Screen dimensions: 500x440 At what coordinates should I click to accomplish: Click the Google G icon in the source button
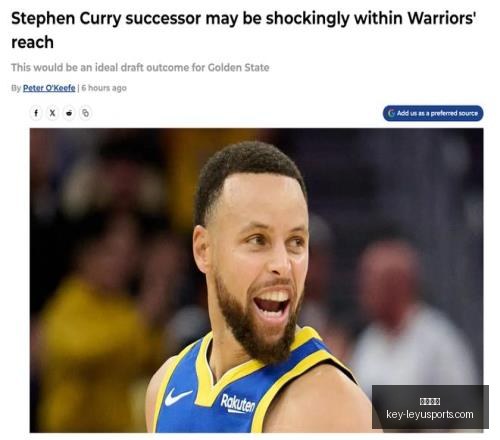tap(391, 113)
